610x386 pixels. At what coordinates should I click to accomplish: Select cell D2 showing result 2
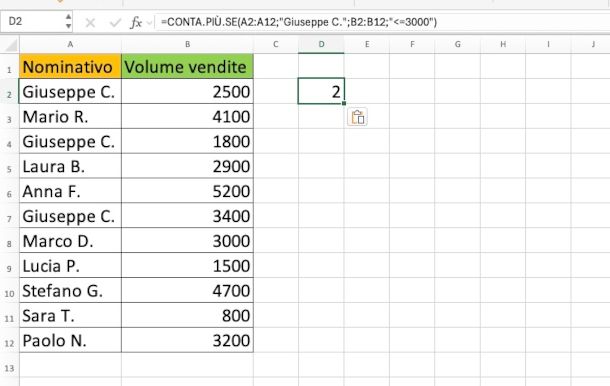pyautogui.click(x=321, y=91)
